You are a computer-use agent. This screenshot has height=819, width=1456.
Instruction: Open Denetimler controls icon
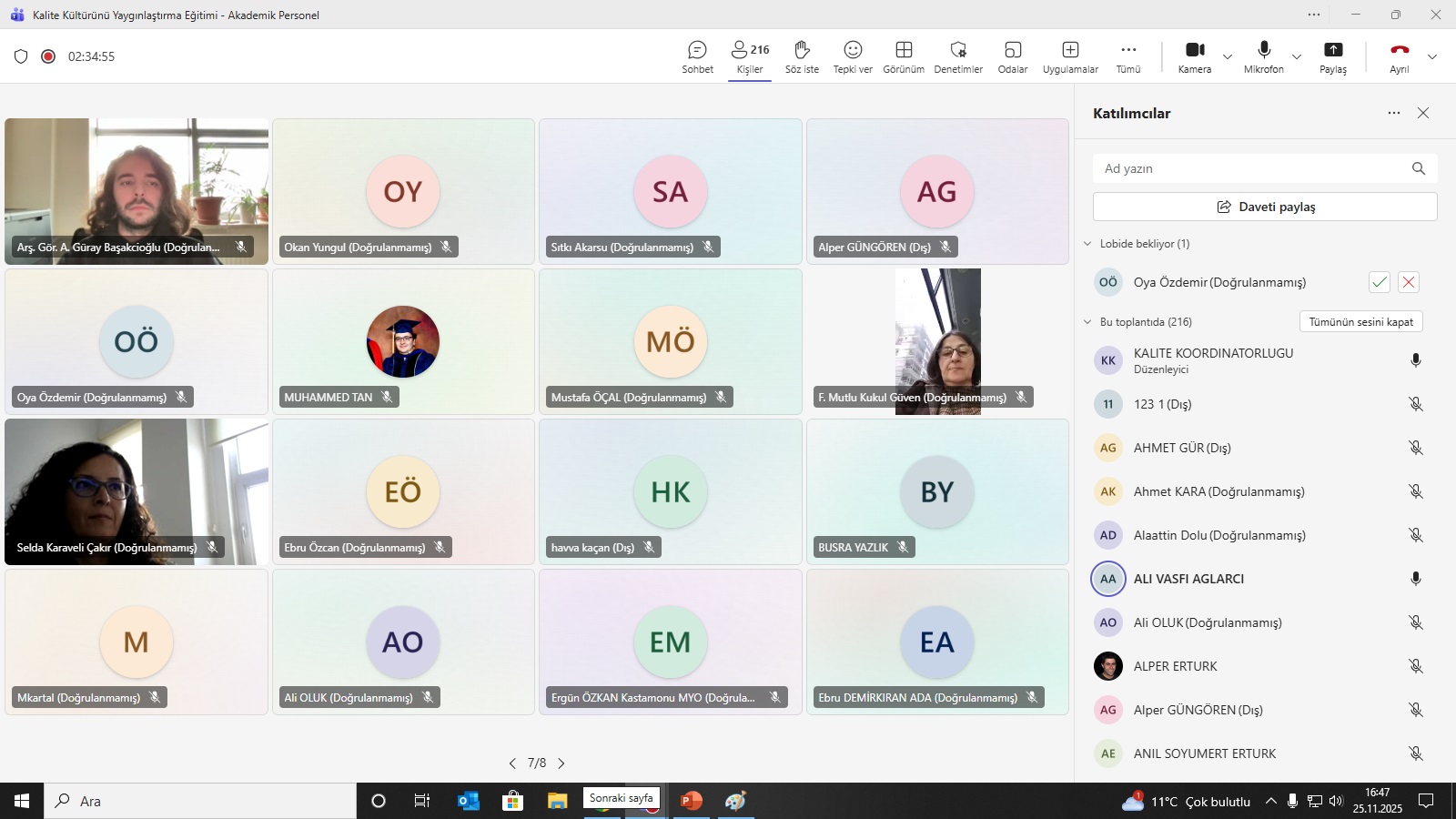coord(958,56)
